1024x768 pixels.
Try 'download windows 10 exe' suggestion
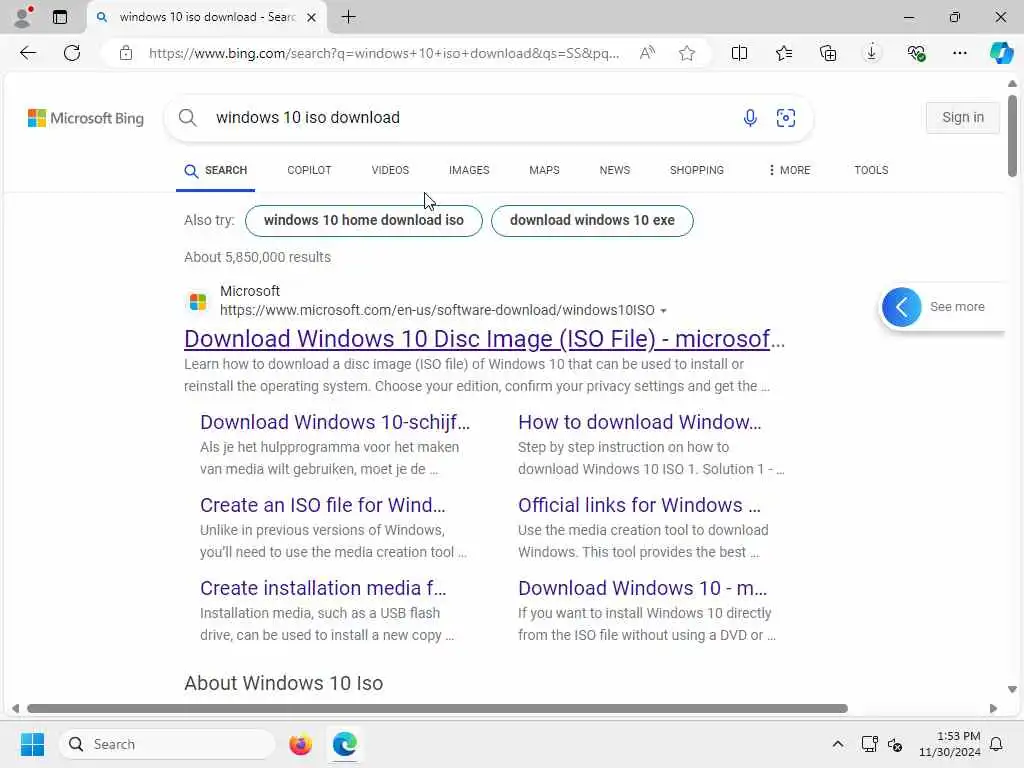[x=592, y=221]
